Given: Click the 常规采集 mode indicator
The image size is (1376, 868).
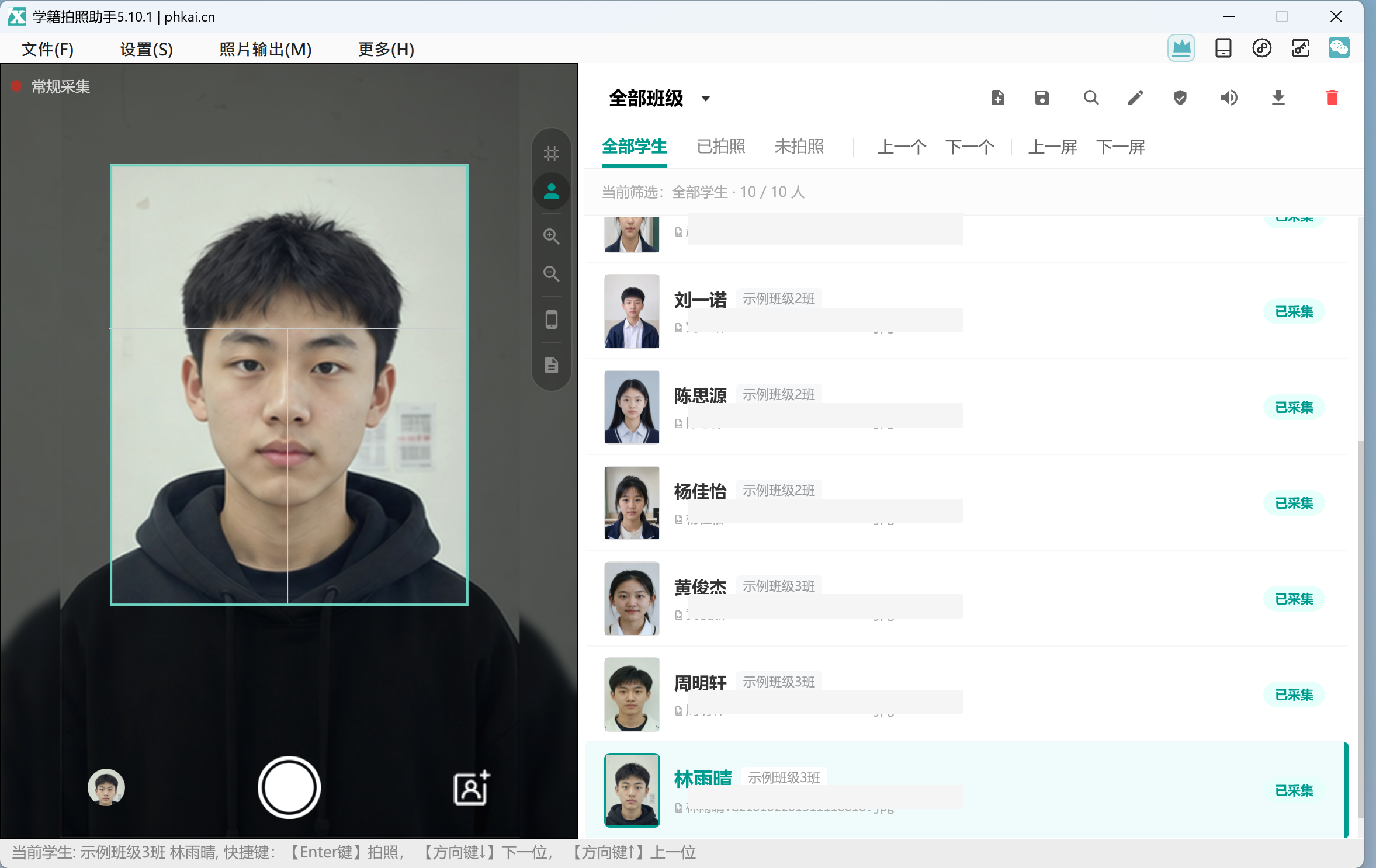Looking at the screenshot, I should [51, 86].
